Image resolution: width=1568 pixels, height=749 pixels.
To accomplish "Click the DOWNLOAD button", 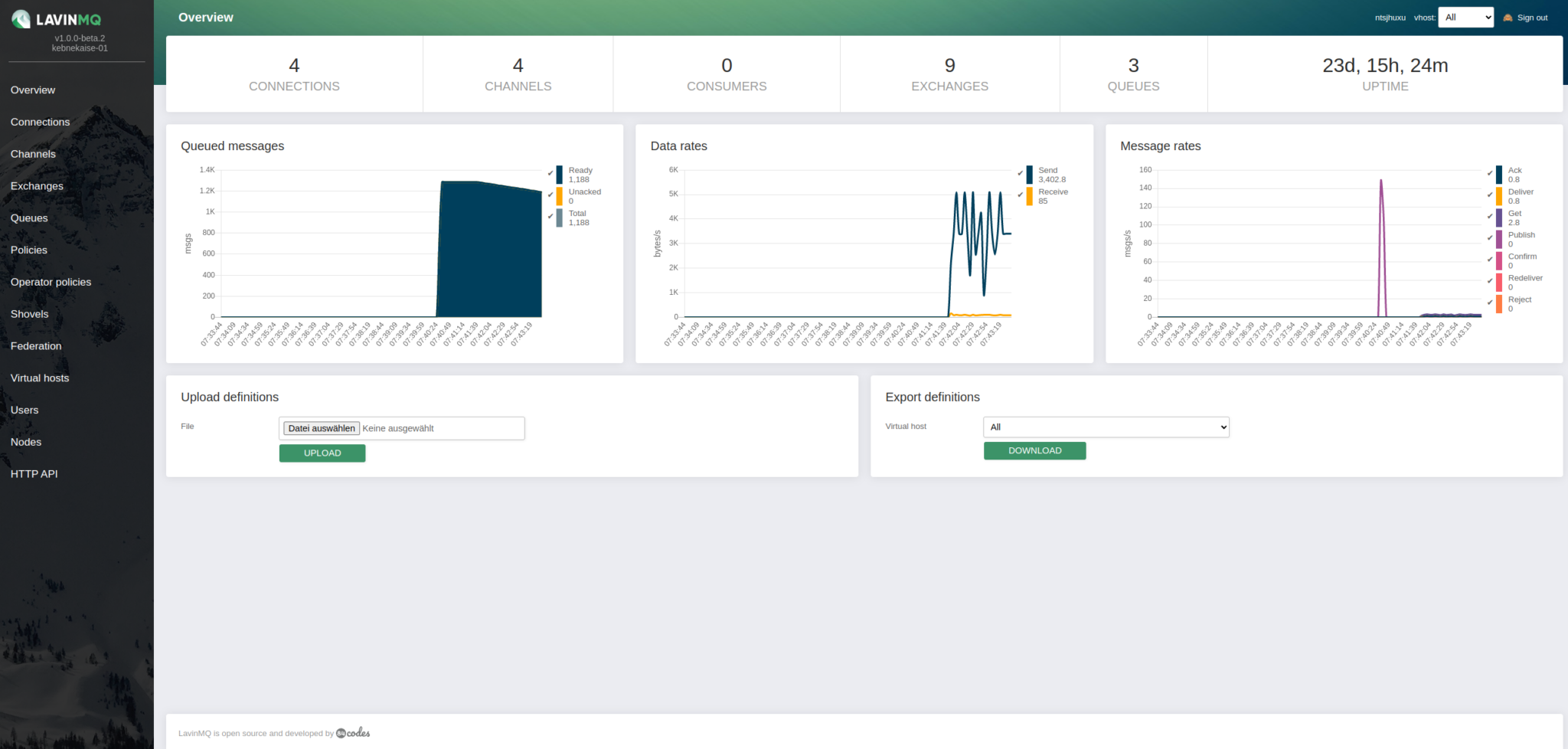I will pyautogui.click(x=1035, y=451).
